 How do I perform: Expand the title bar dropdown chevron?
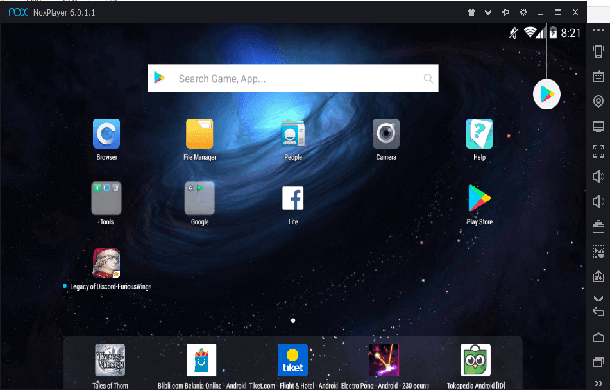(x=488, y=12)
